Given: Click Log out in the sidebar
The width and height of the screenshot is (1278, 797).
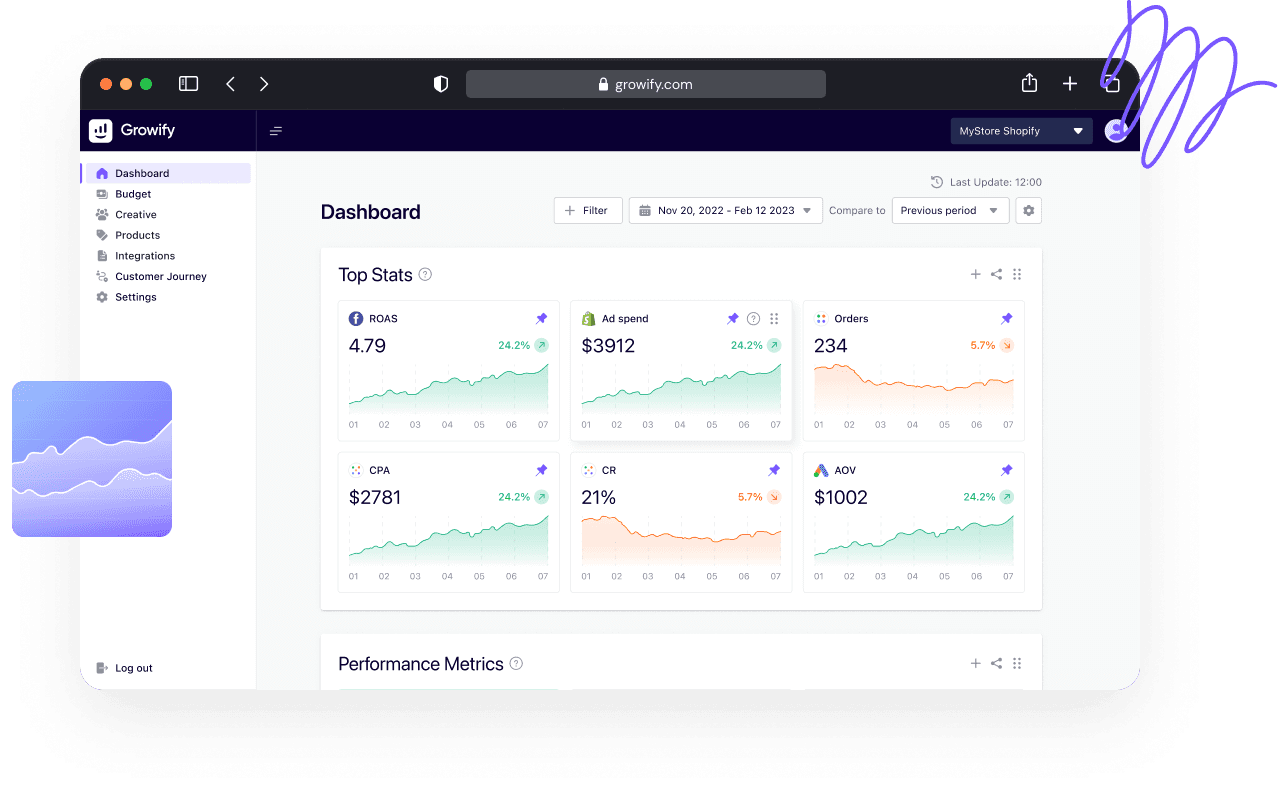Looking at the screenshot, I should point(133,668).
